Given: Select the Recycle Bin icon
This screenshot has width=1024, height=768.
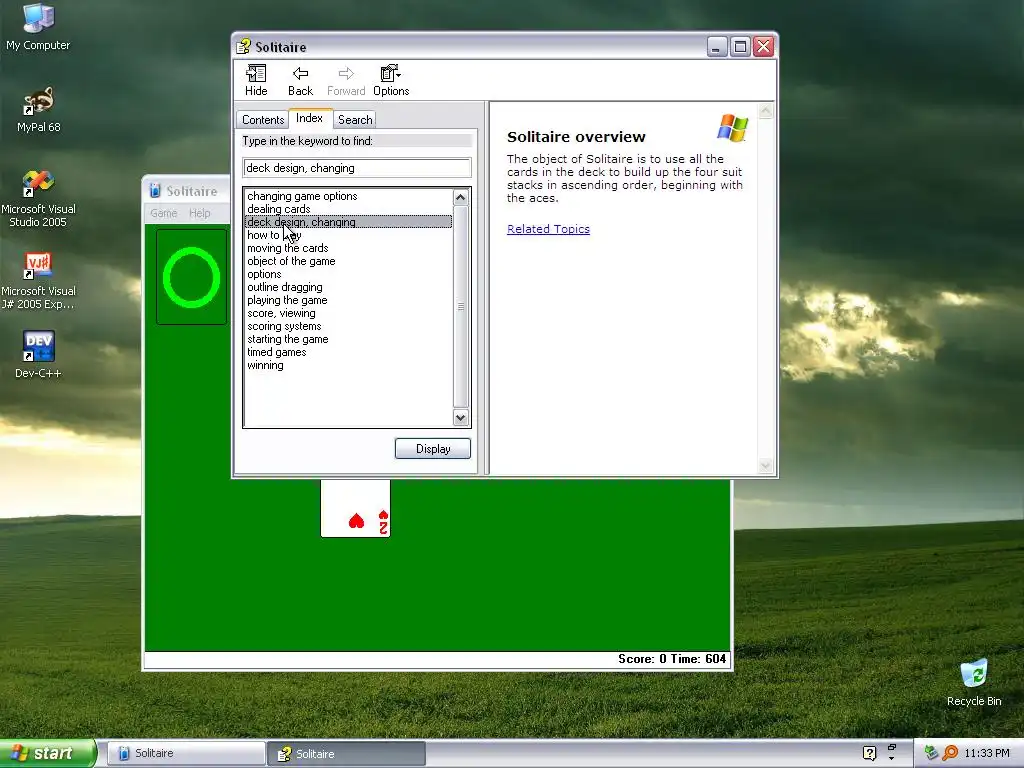Looking at the screenshot, I should (974, 683).
